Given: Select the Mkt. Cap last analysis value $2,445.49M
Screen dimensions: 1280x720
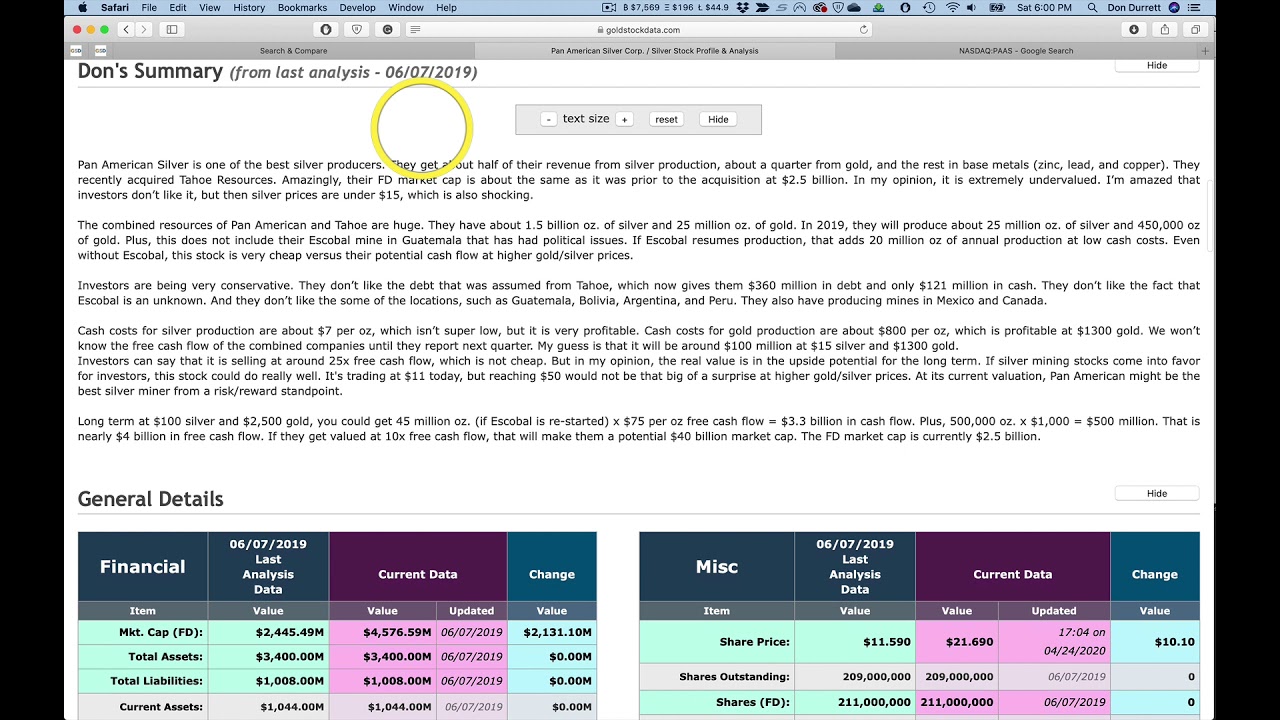Looking at the screenshot, I should pyautogui.click(x=290, y=632).
